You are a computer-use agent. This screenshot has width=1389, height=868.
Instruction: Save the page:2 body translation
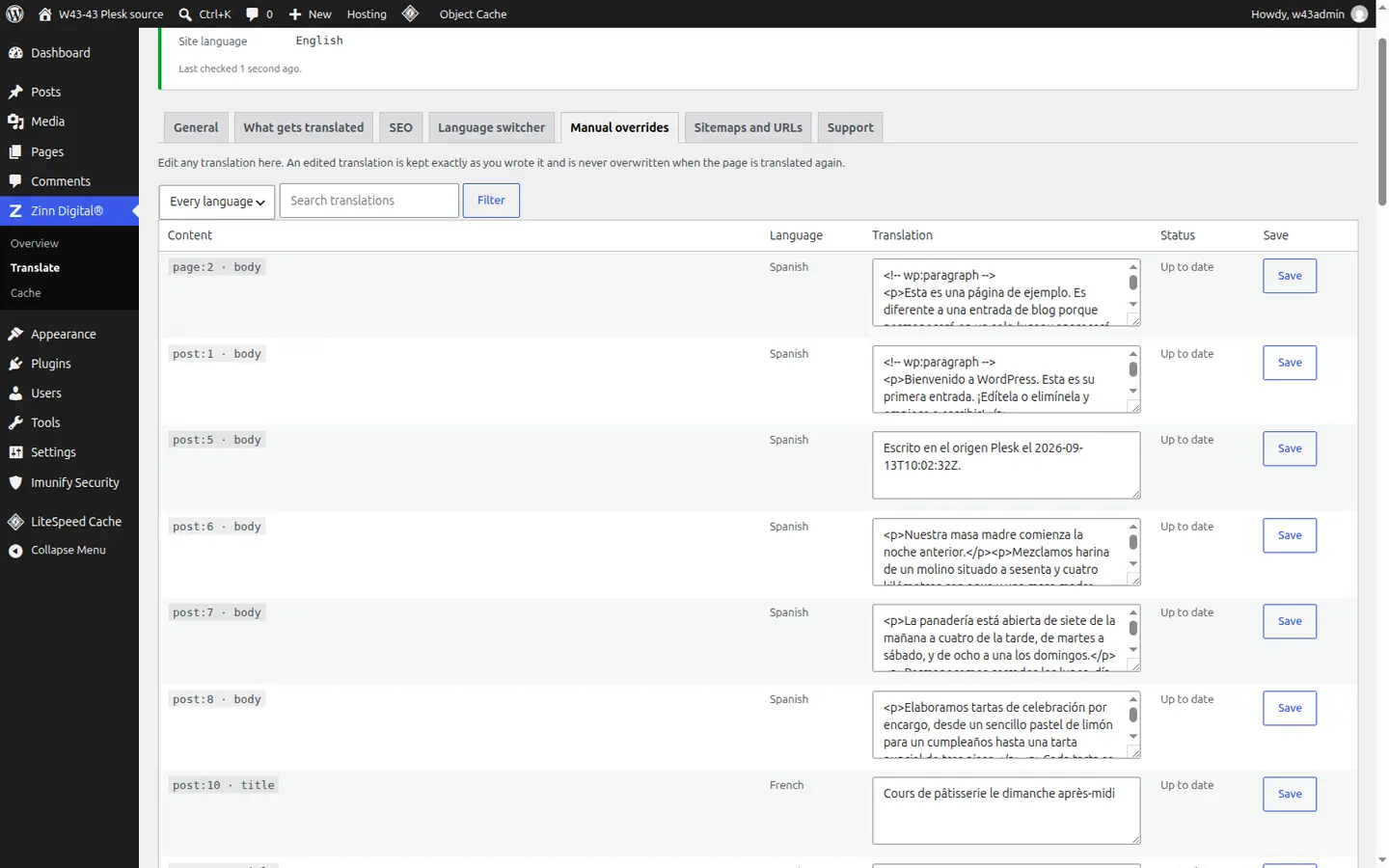pos(1290,276)
